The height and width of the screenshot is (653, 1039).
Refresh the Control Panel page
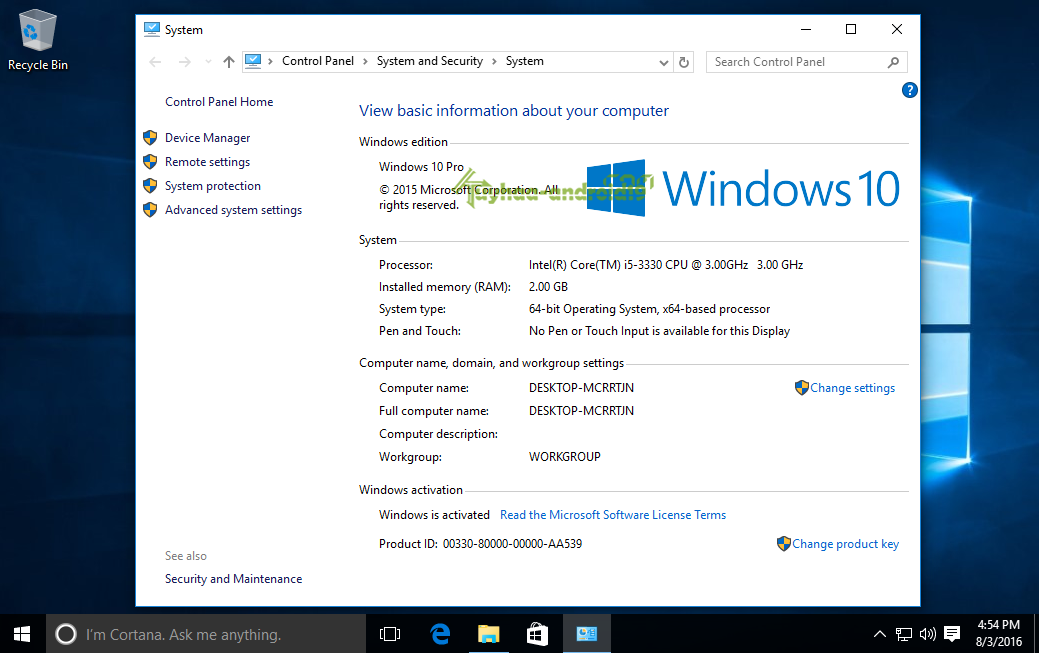684,62
